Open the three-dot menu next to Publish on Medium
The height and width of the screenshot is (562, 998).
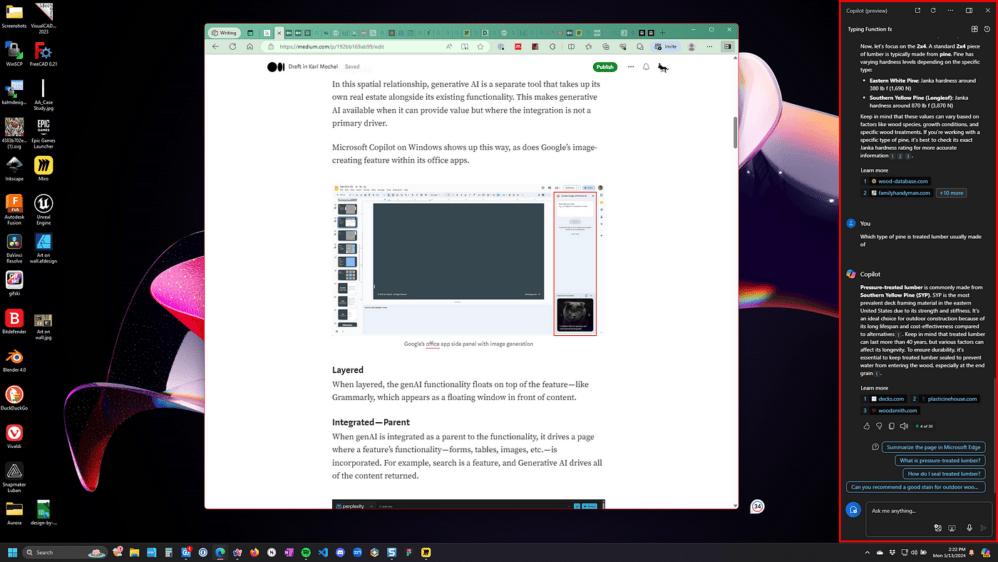click(x=631, y=67)
